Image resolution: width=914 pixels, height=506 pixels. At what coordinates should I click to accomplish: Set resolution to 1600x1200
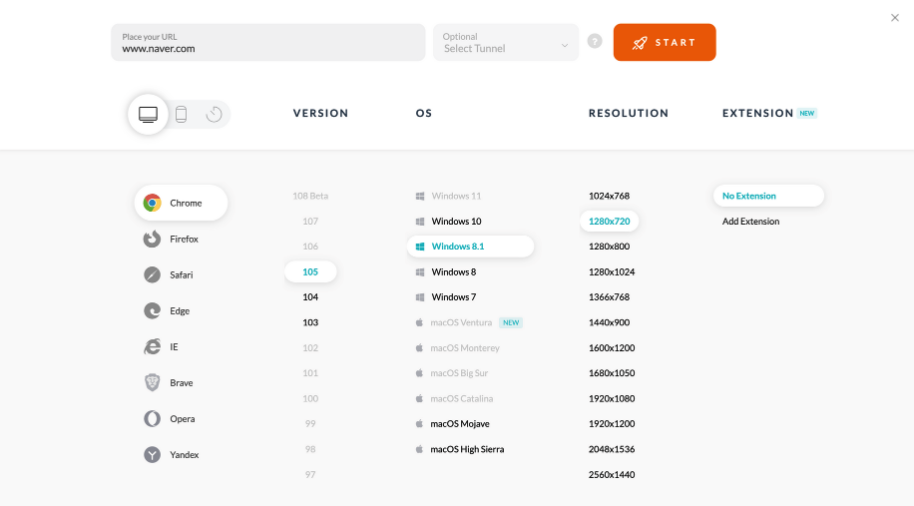[x=611, y=348]
